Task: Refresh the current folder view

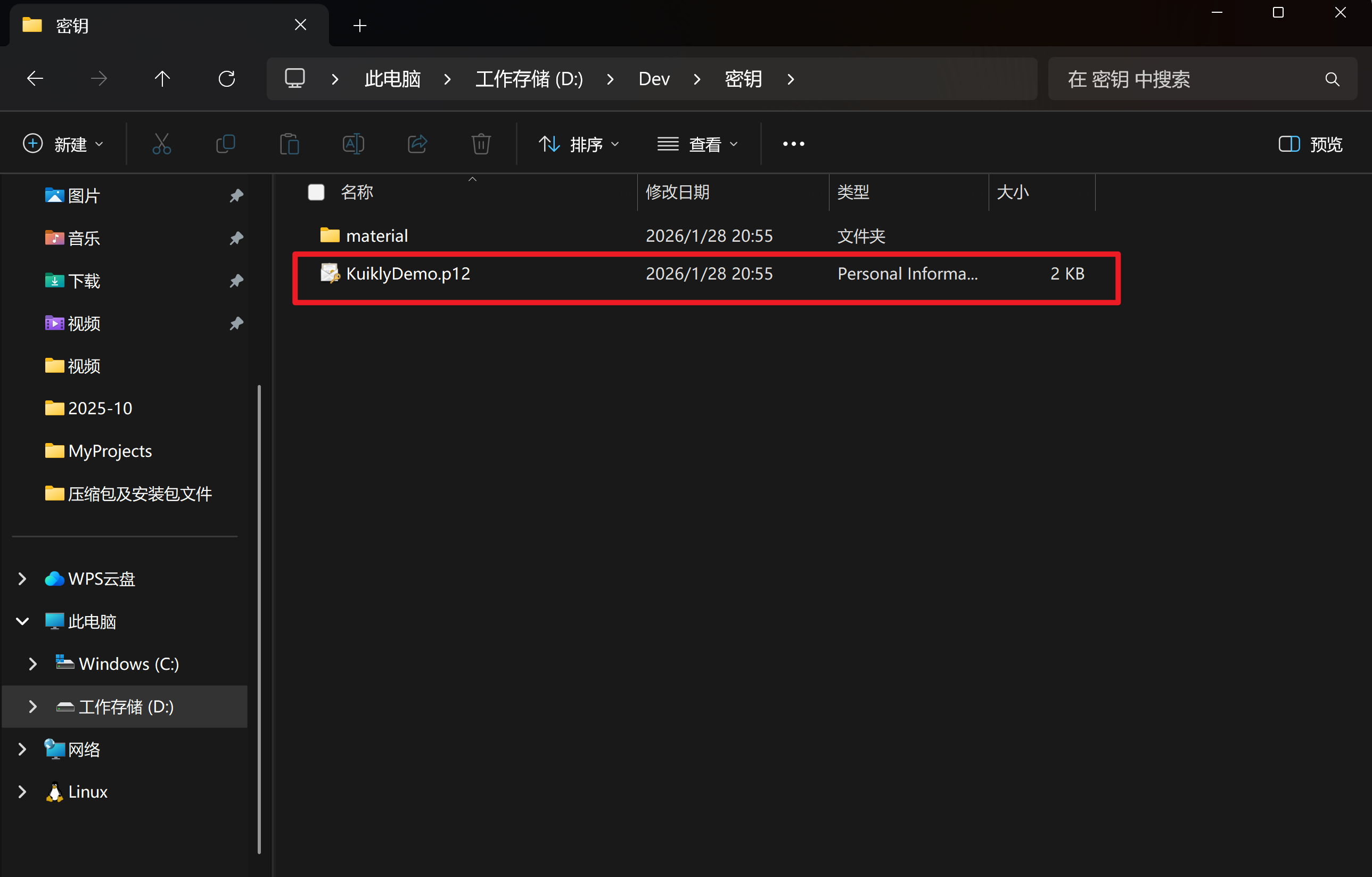Action: point(227,79)
